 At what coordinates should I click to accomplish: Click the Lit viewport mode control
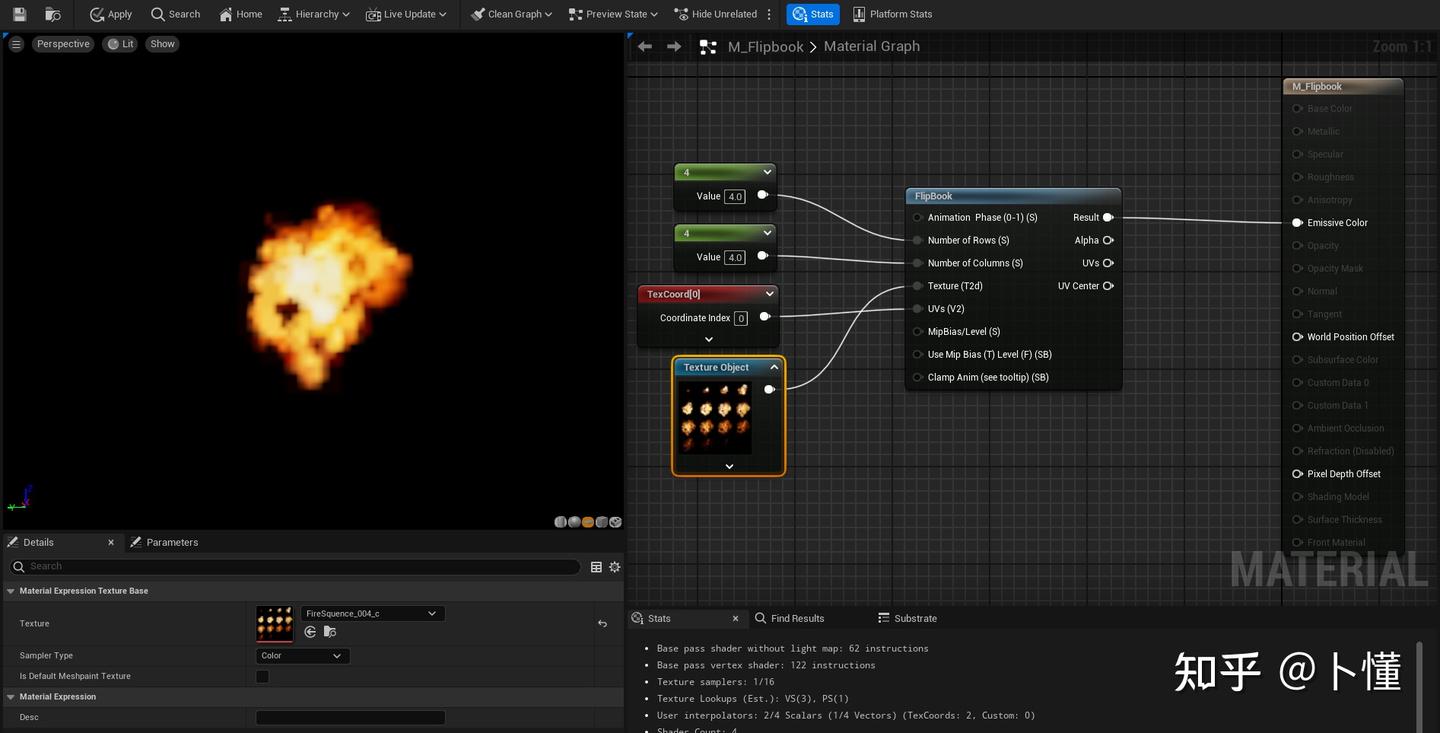(x=120, y=43)
